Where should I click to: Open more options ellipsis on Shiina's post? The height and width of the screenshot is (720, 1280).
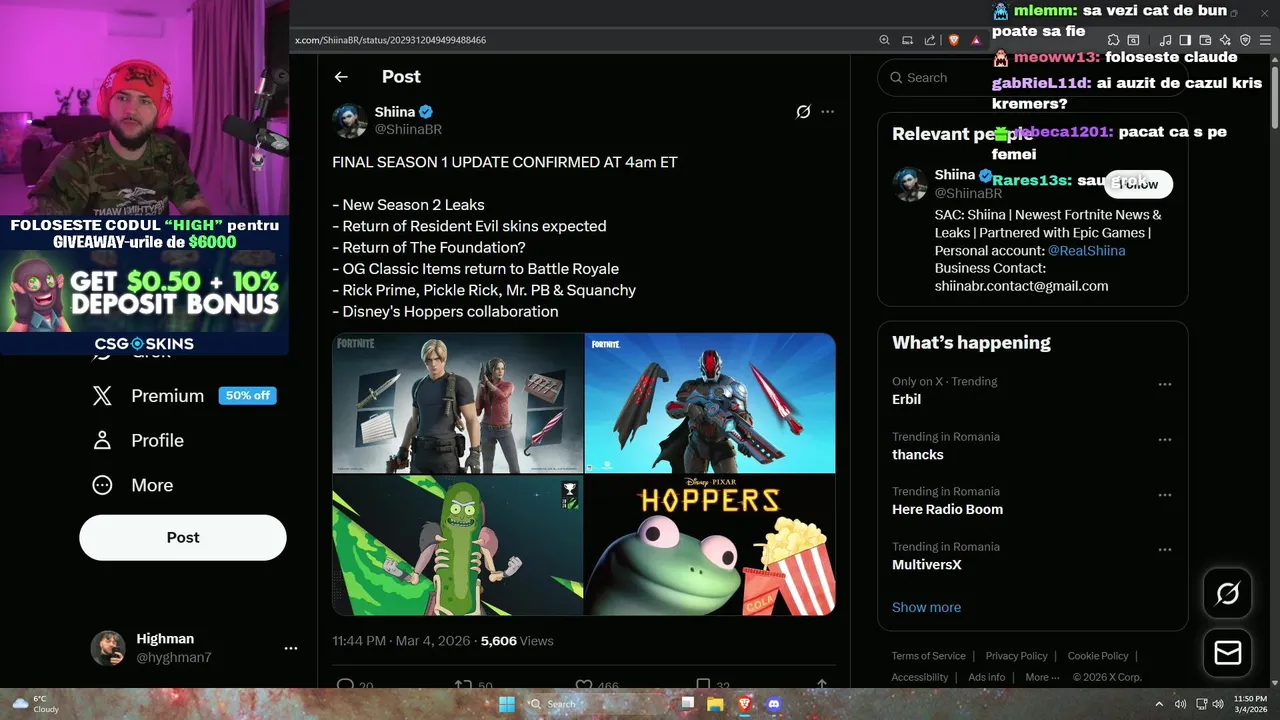[827, 112]
